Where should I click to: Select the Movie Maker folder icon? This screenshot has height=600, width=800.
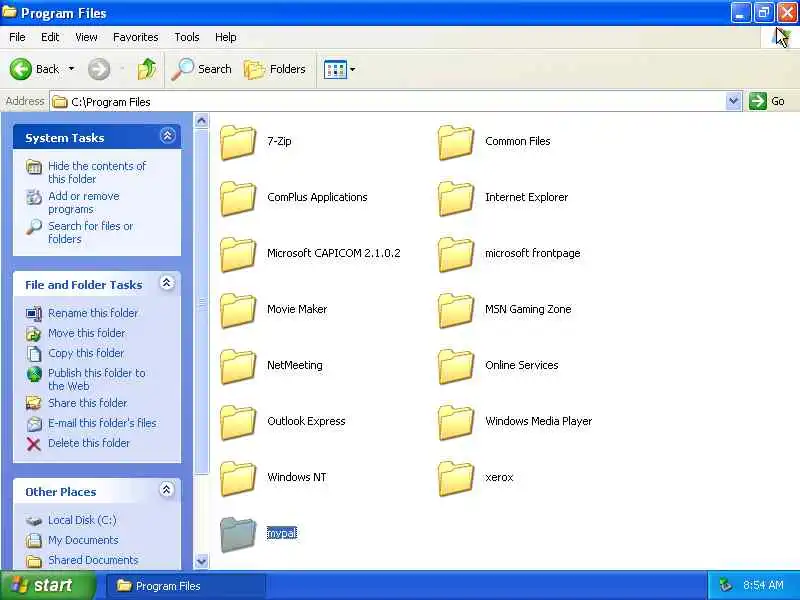click(238, 311)
